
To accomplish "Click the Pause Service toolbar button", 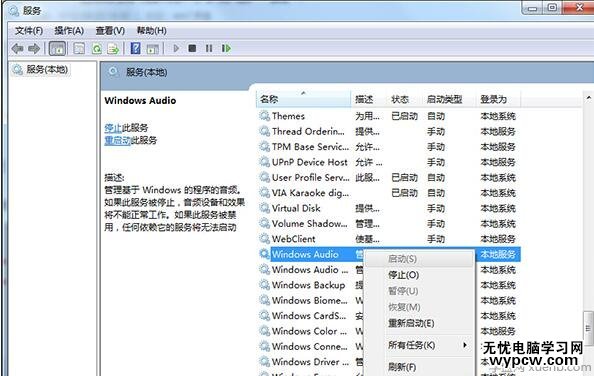I will click(209, 48).
